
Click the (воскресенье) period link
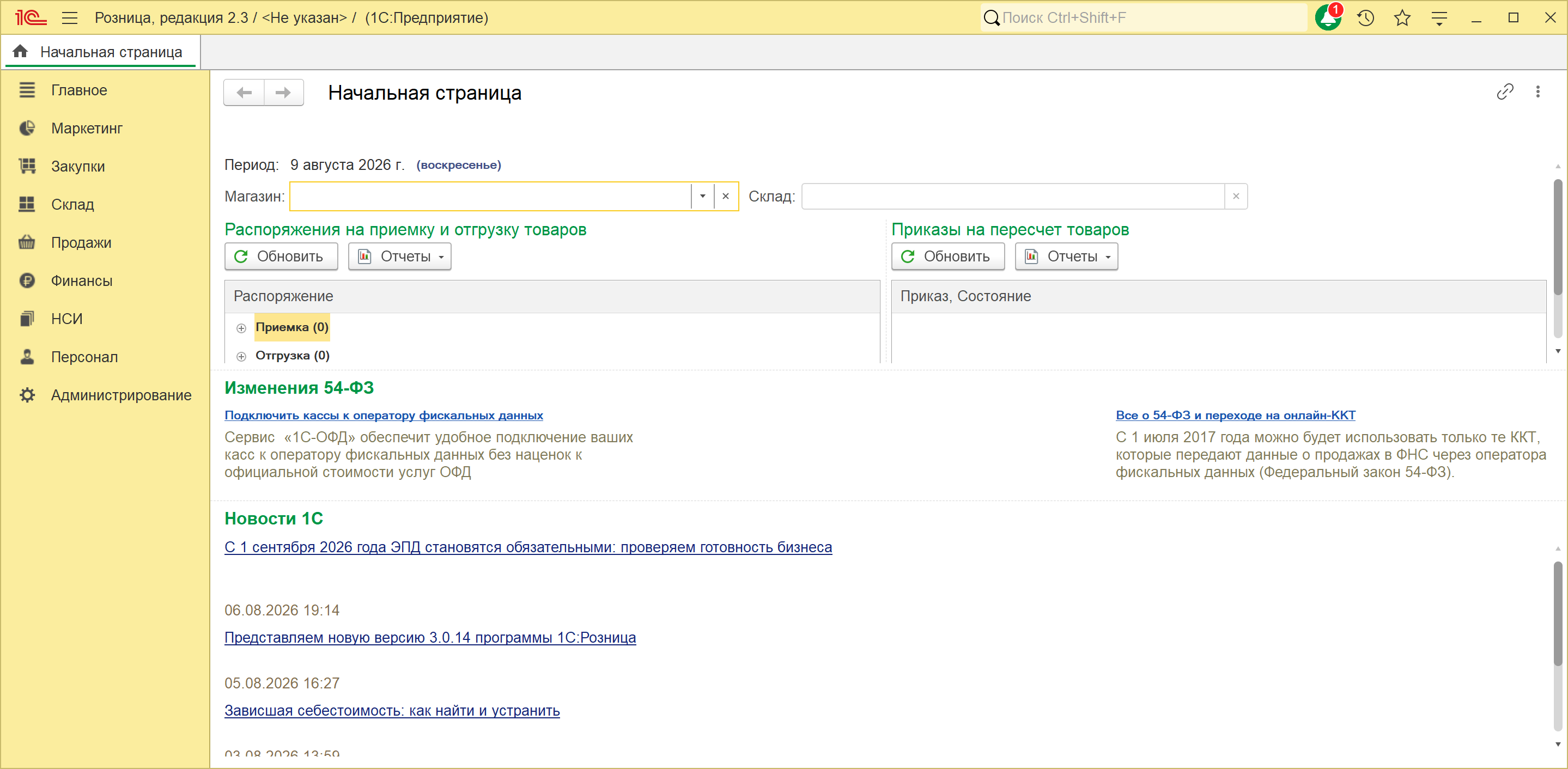pyautogui.click(x=458, y=165)
